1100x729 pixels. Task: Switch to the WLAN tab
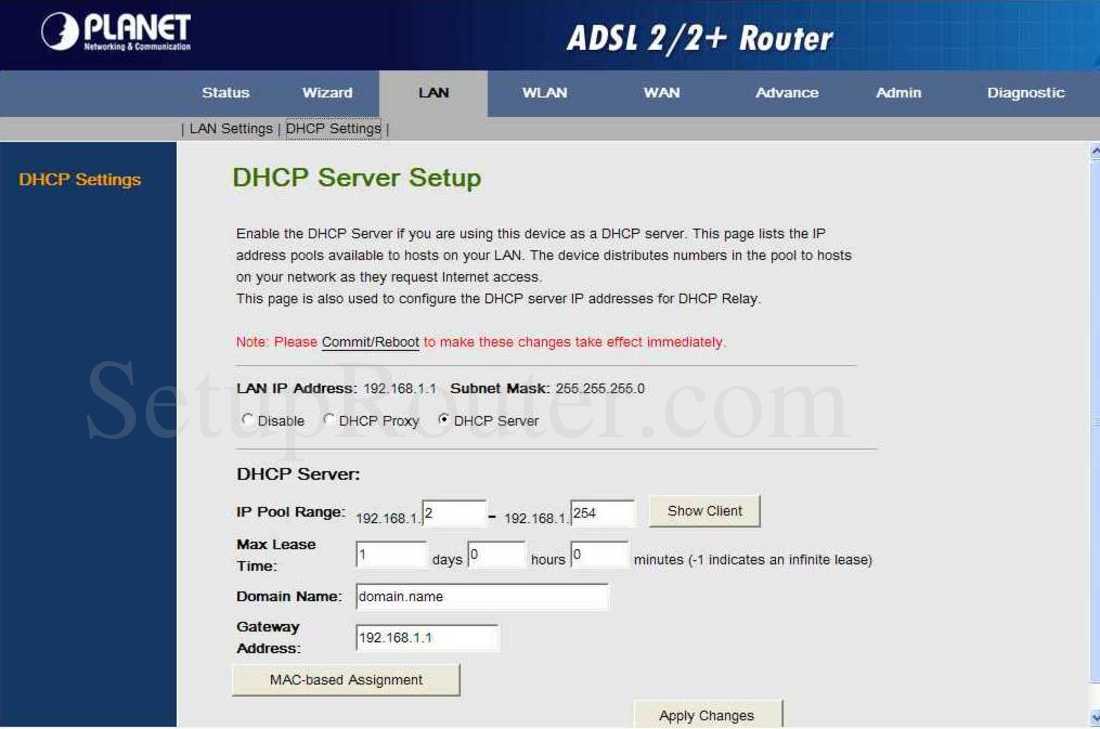pyautogui.click(x=544, y=93)
